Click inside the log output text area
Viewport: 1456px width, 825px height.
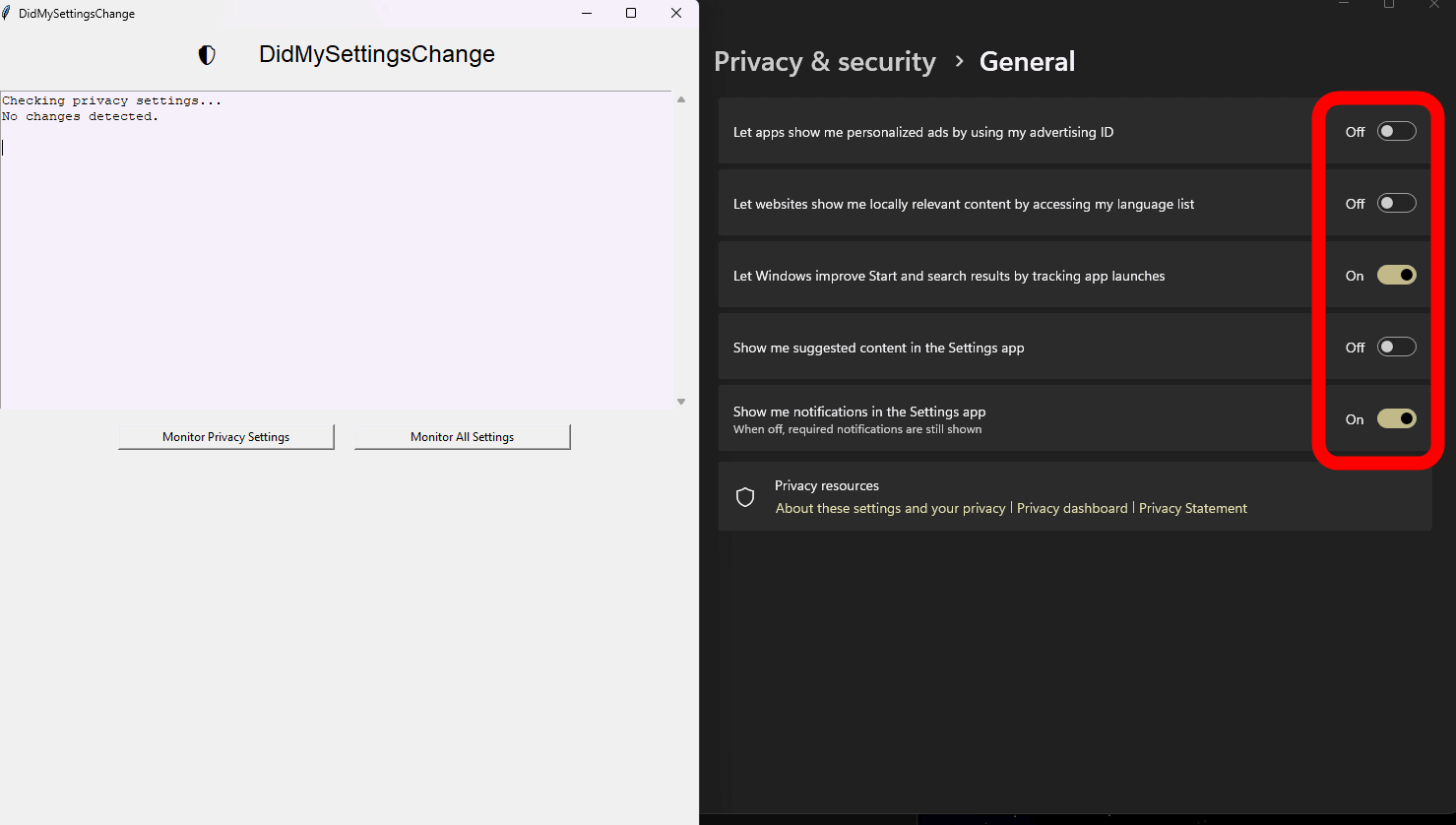pyautogui.click(x=335, y=256)
